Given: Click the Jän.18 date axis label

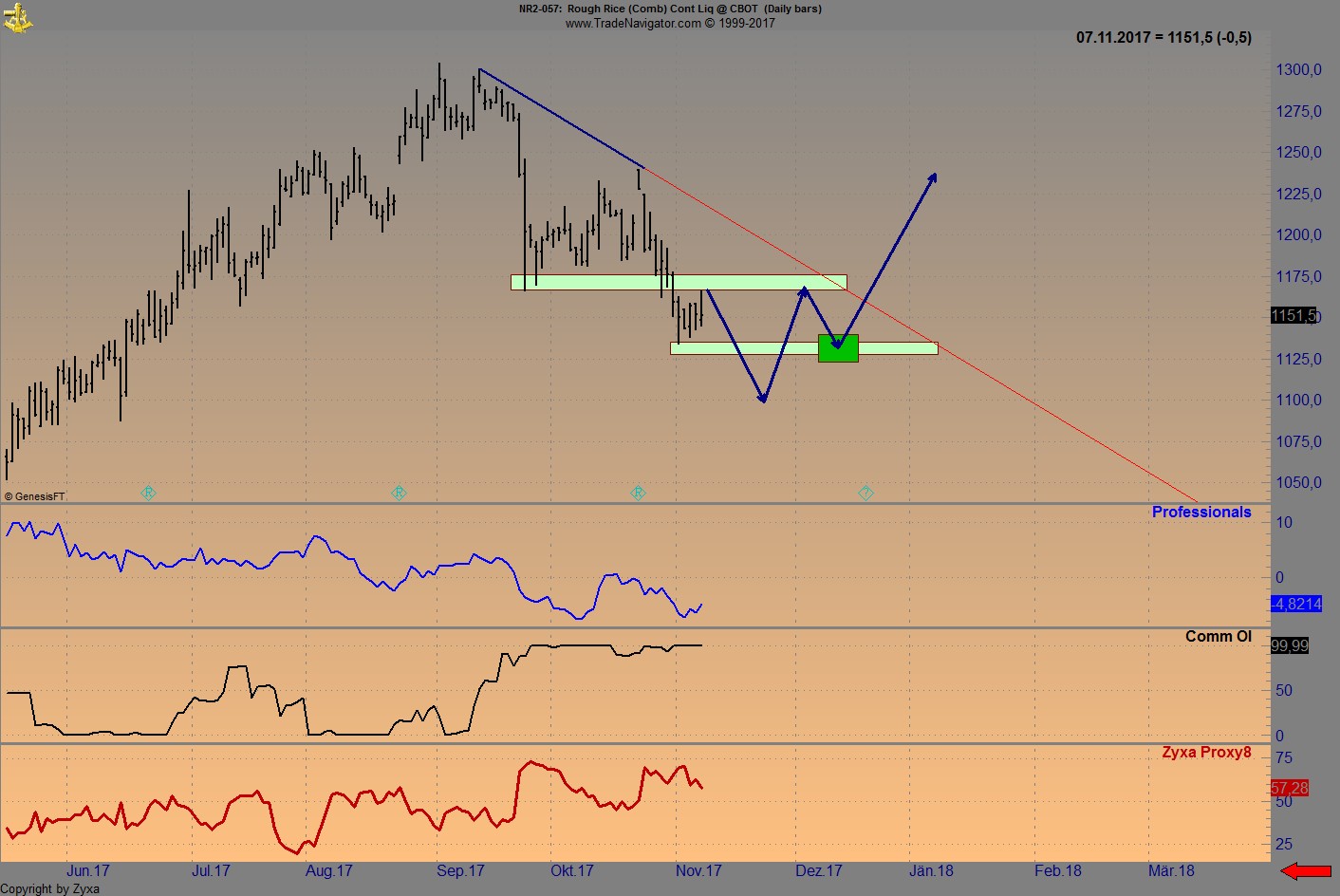Looking at the screenshot, I should click(931, 870).
